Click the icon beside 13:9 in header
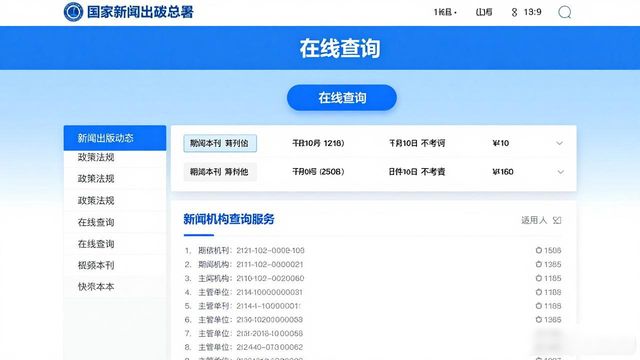Image resolution: width=640 pixels, height=360 pixels. (514, 12)
